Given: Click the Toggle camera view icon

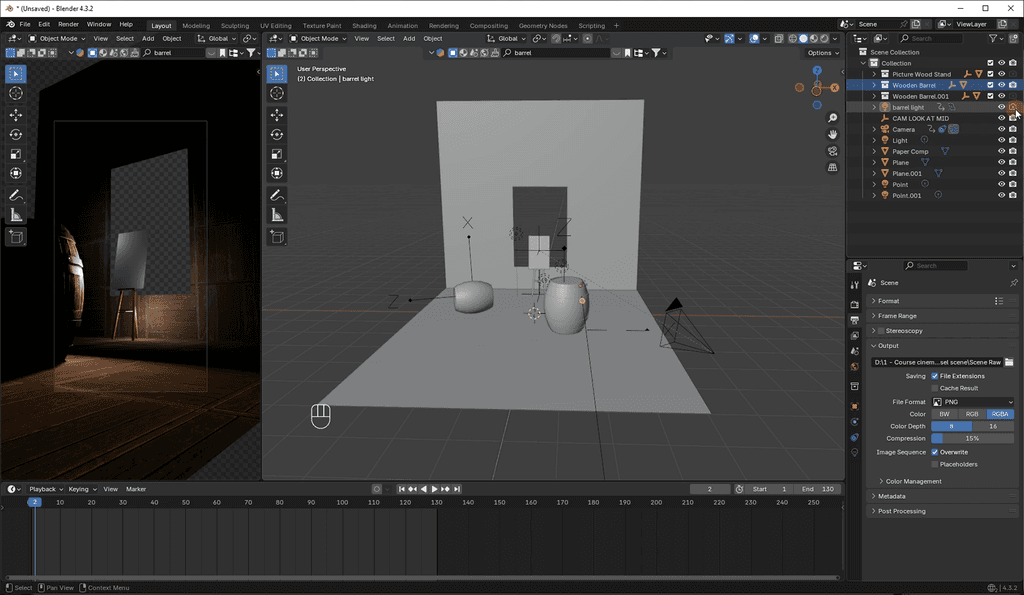Looking at the screenshot, I should point(832,151).
